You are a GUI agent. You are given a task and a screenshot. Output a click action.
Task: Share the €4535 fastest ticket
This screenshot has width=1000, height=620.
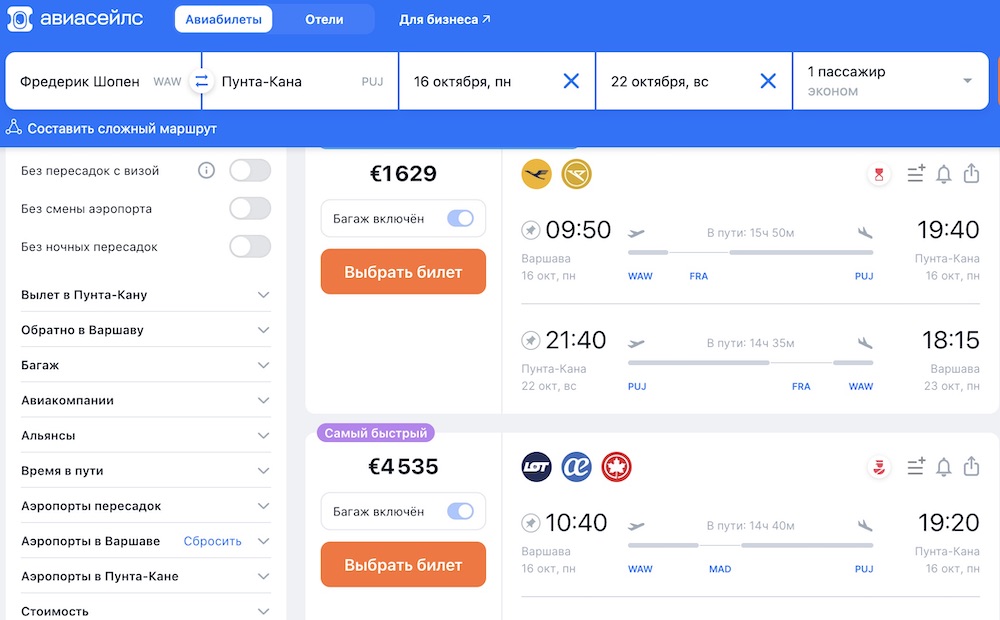(971, 467)
